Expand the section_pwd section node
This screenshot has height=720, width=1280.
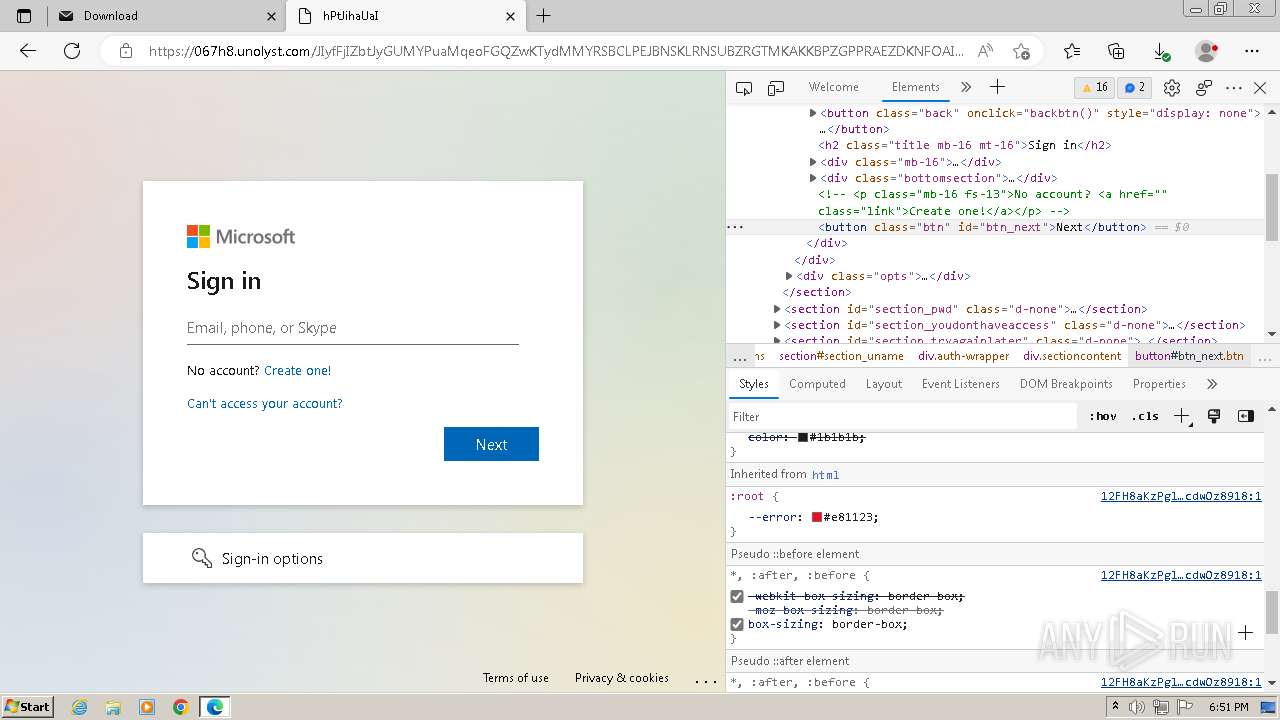pos(777,310)
